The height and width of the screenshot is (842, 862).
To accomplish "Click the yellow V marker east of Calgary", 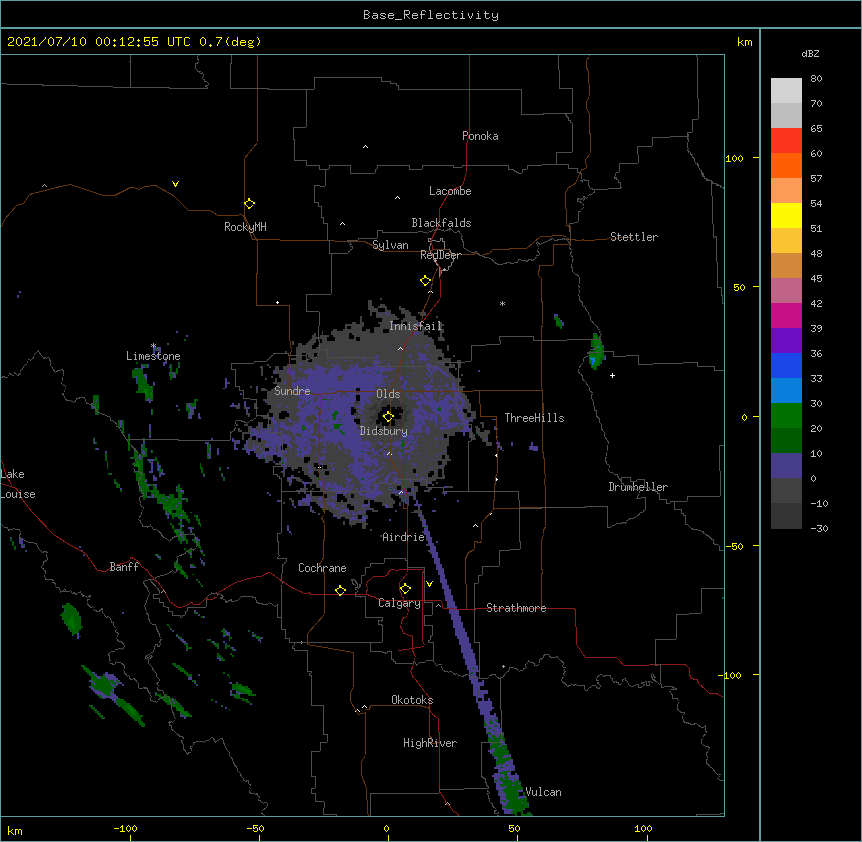I will pos(429,584).
